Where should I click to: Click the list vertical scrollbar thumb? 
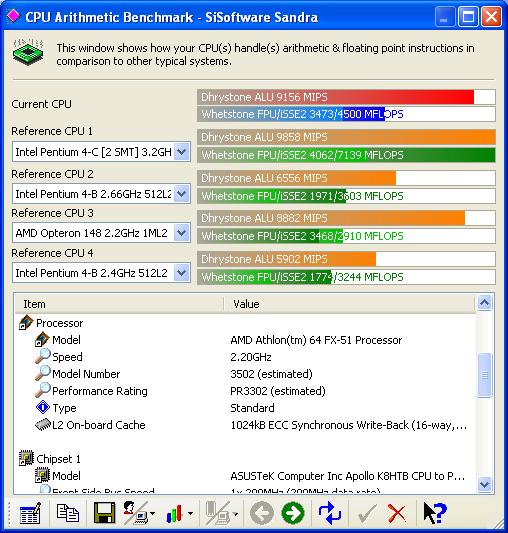(x=484, y=375)
